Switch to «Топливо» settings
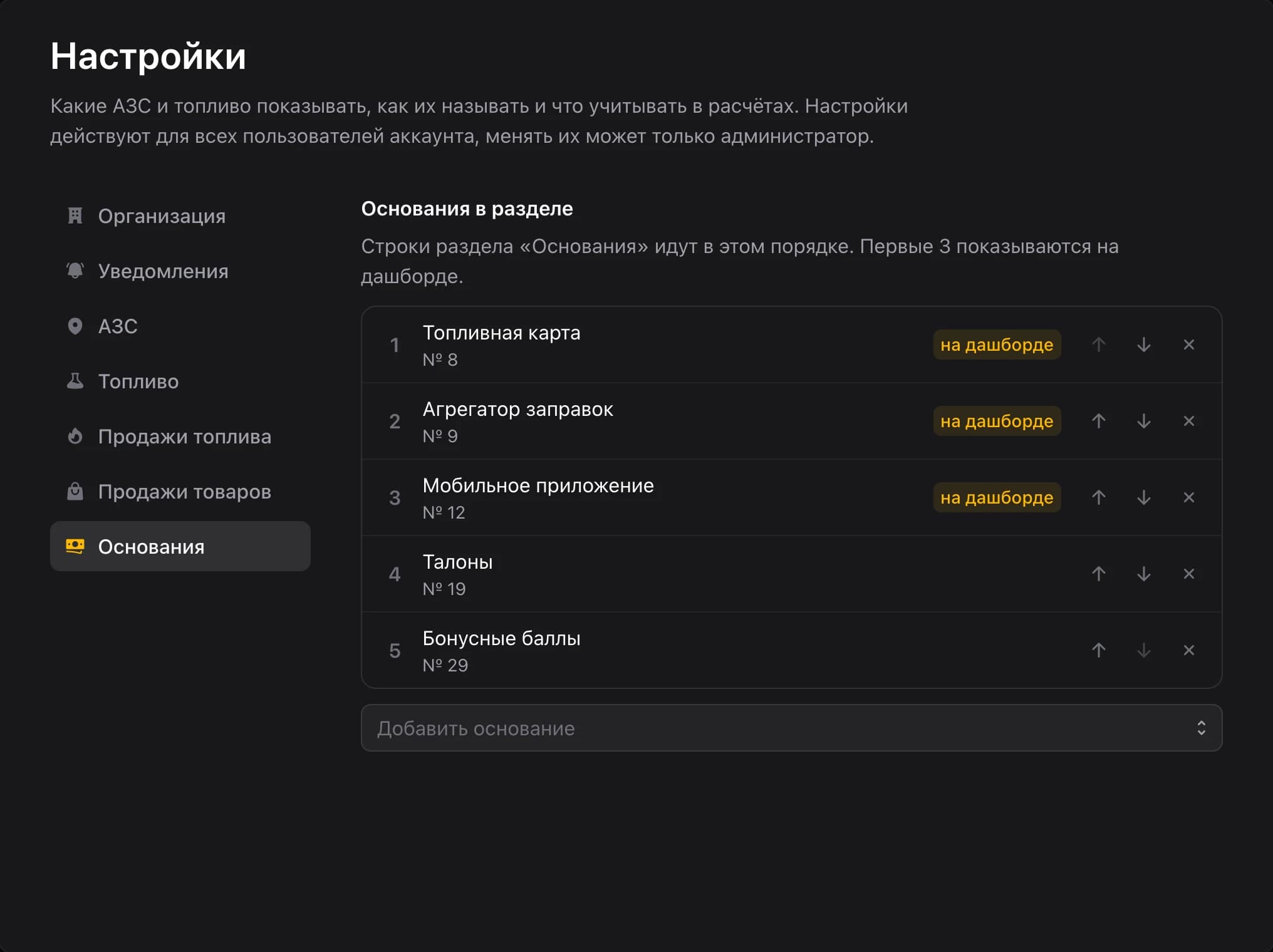The height and width of the screenshot is (952, 1273). pos(180,381)
